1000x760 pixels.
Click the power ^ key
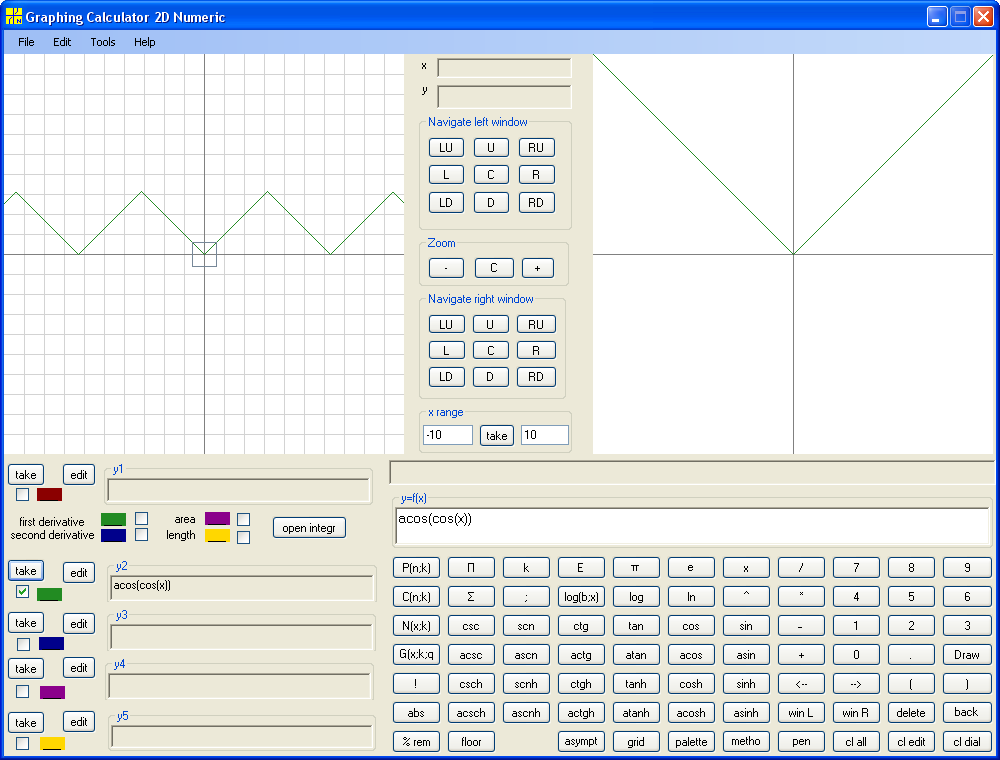pyautogui.click(x=746, y=597)
